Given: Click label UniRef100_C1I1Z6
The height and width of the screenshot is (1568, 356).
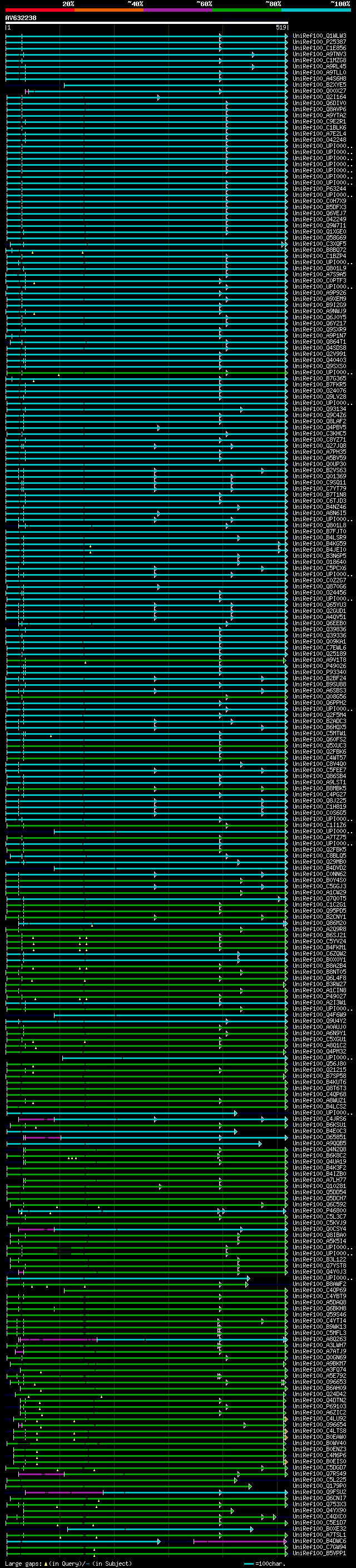Looking at the screenshot, I should [x=319, y=825].
